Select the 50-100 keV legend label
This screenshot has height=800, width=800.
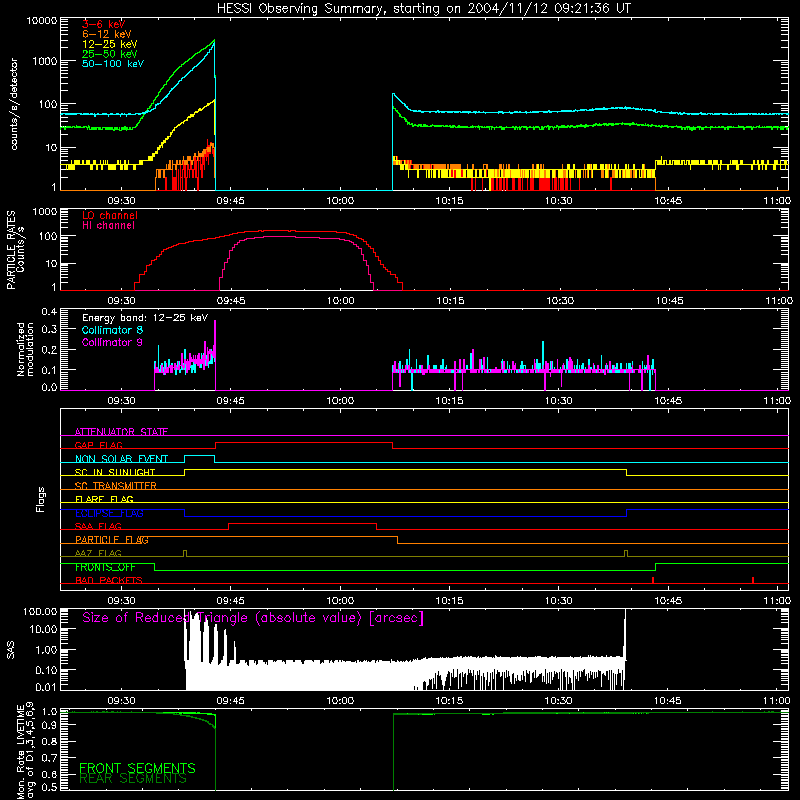point(113,64)
